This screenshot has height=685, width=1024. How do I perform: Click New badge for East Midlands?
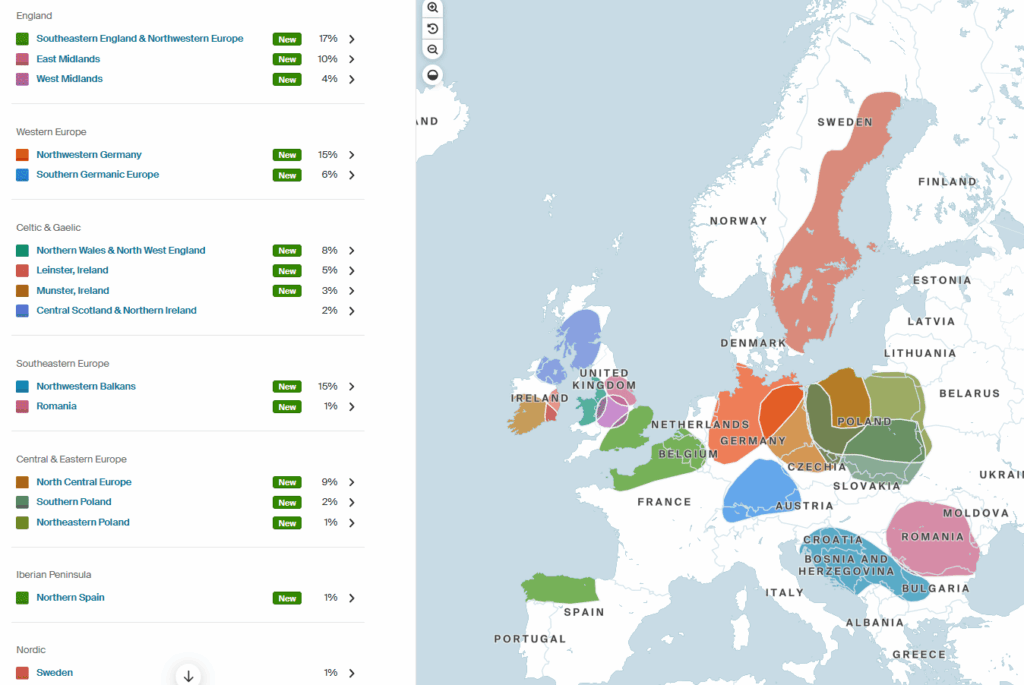[x=287, y=59]
